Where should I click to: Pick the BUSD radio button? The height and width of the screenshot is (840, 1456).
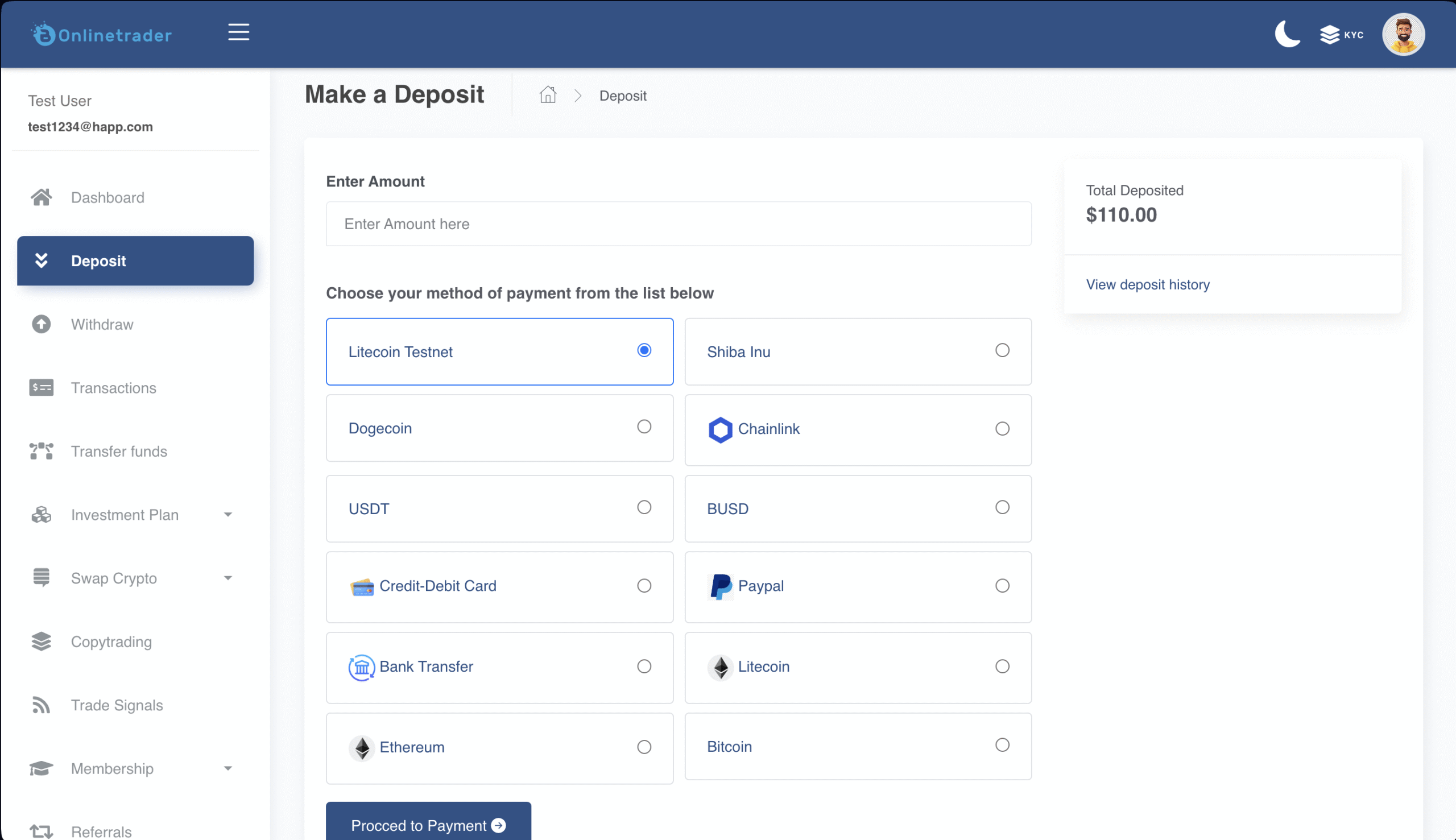[1002, 507]
